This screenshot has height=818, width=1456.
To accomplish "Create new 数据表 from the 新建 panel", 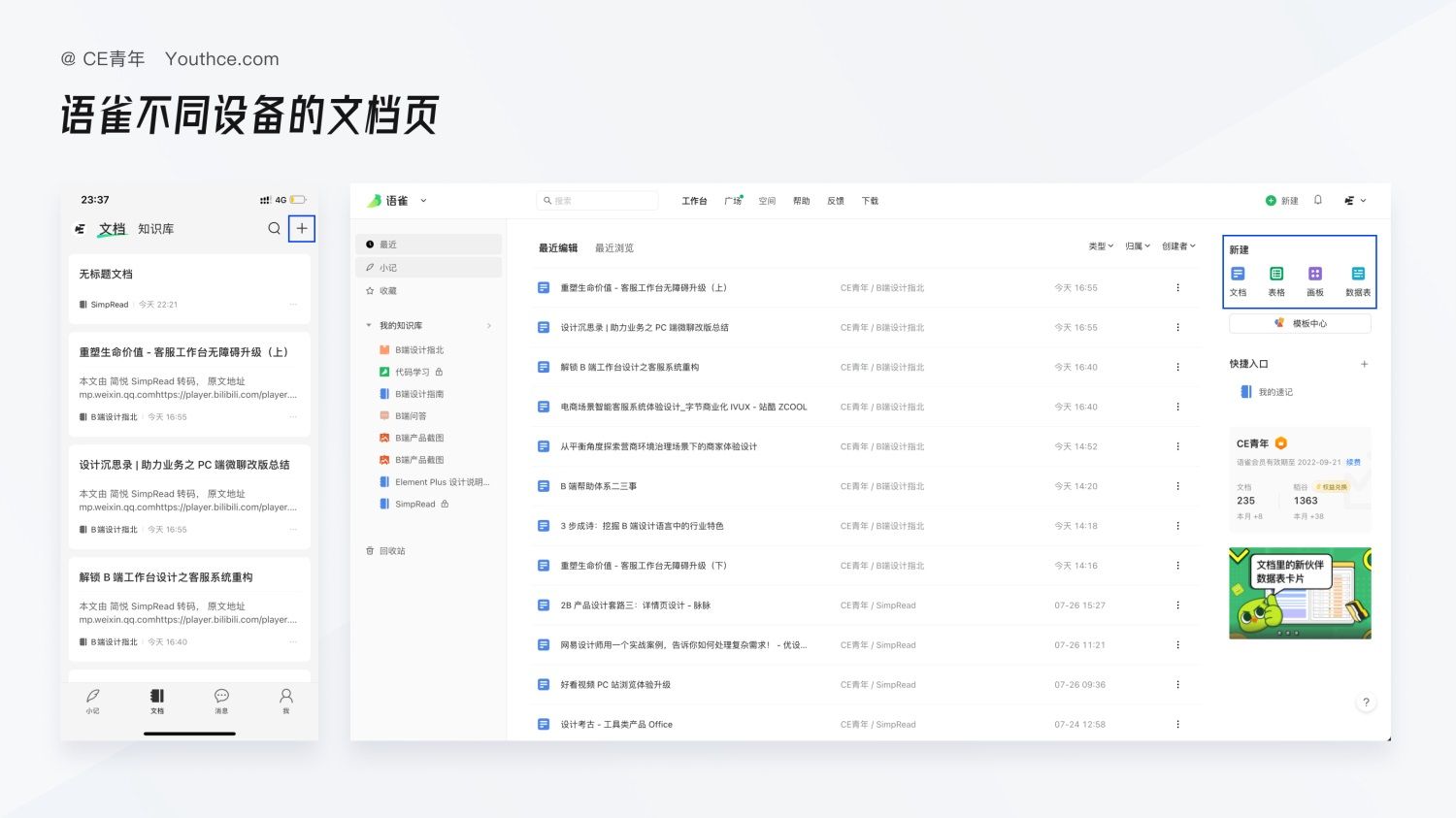I will 1358,280.
